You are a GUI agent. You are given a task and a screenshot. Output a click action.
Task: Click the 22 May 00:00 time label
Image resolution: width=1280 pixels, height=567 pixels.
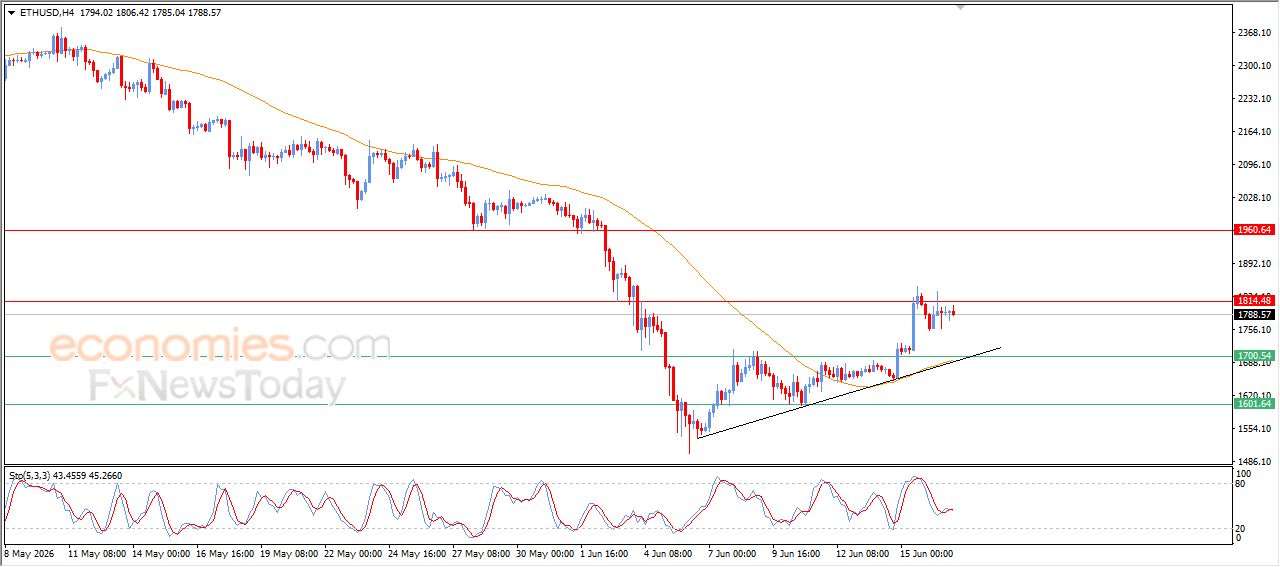click(354, 553)
